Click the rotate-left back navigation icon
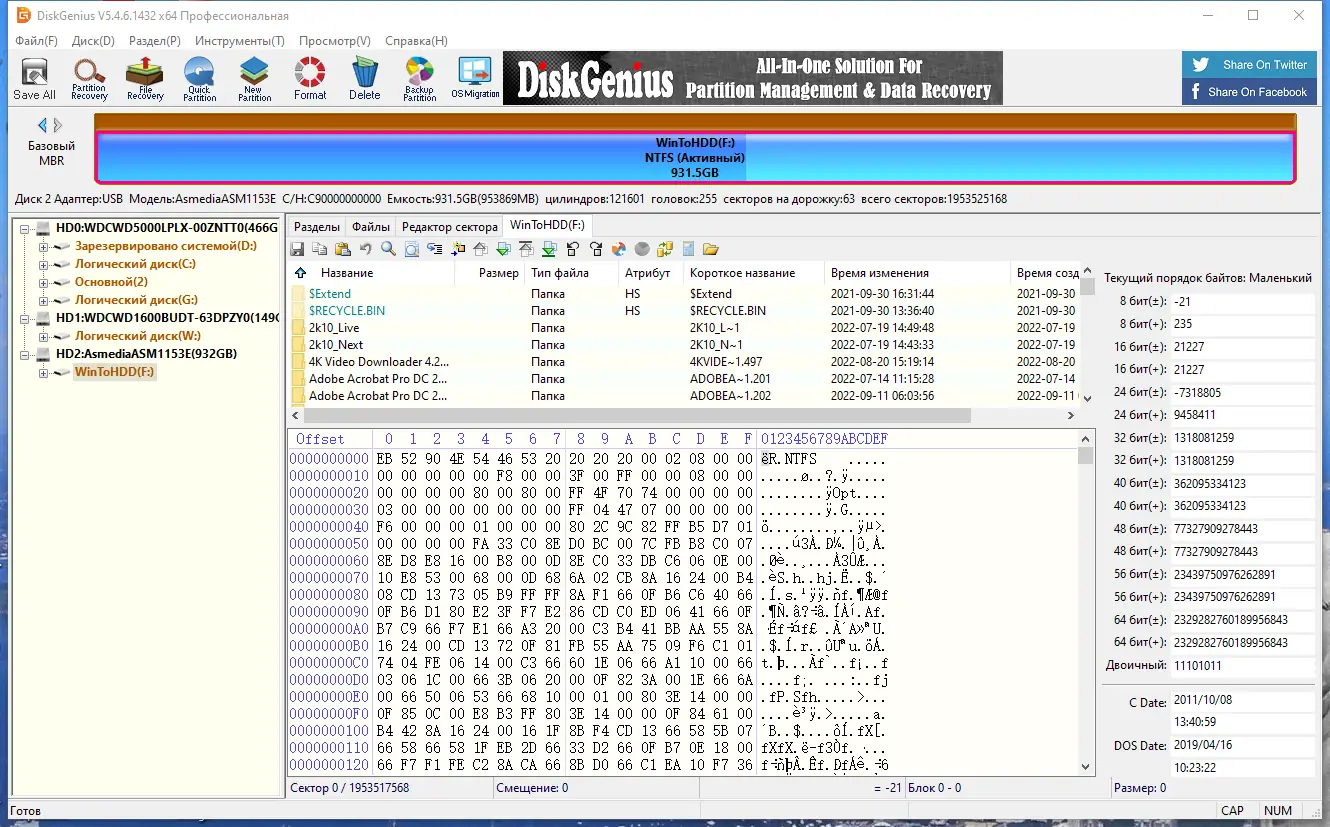The width and height of the screenshot is (1330, 827). coord(573,249)
